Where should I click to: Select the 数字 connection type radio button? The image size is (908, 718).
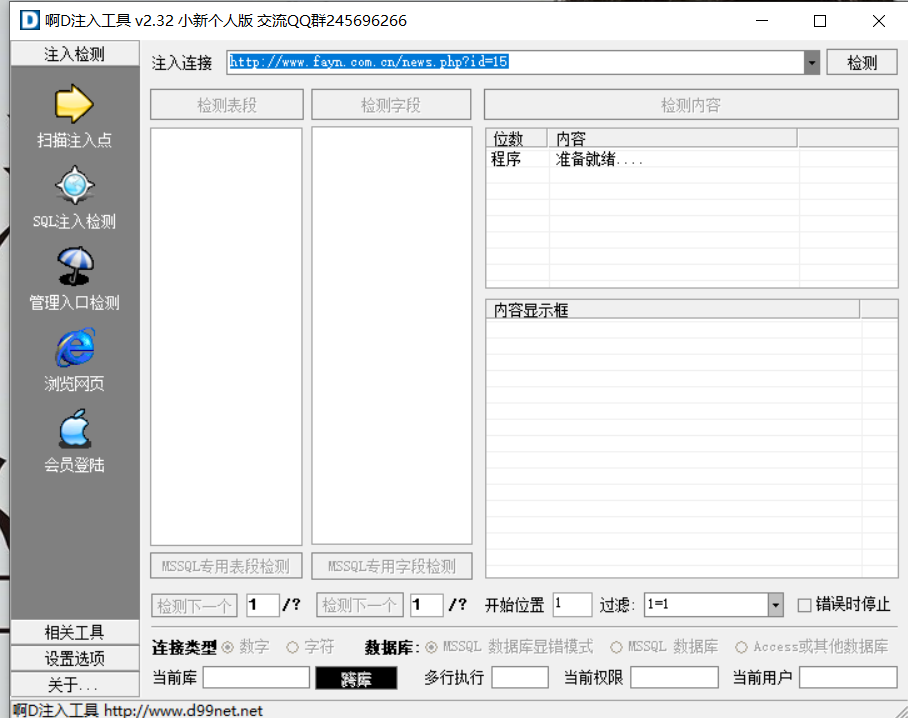(x=228, y=647)
